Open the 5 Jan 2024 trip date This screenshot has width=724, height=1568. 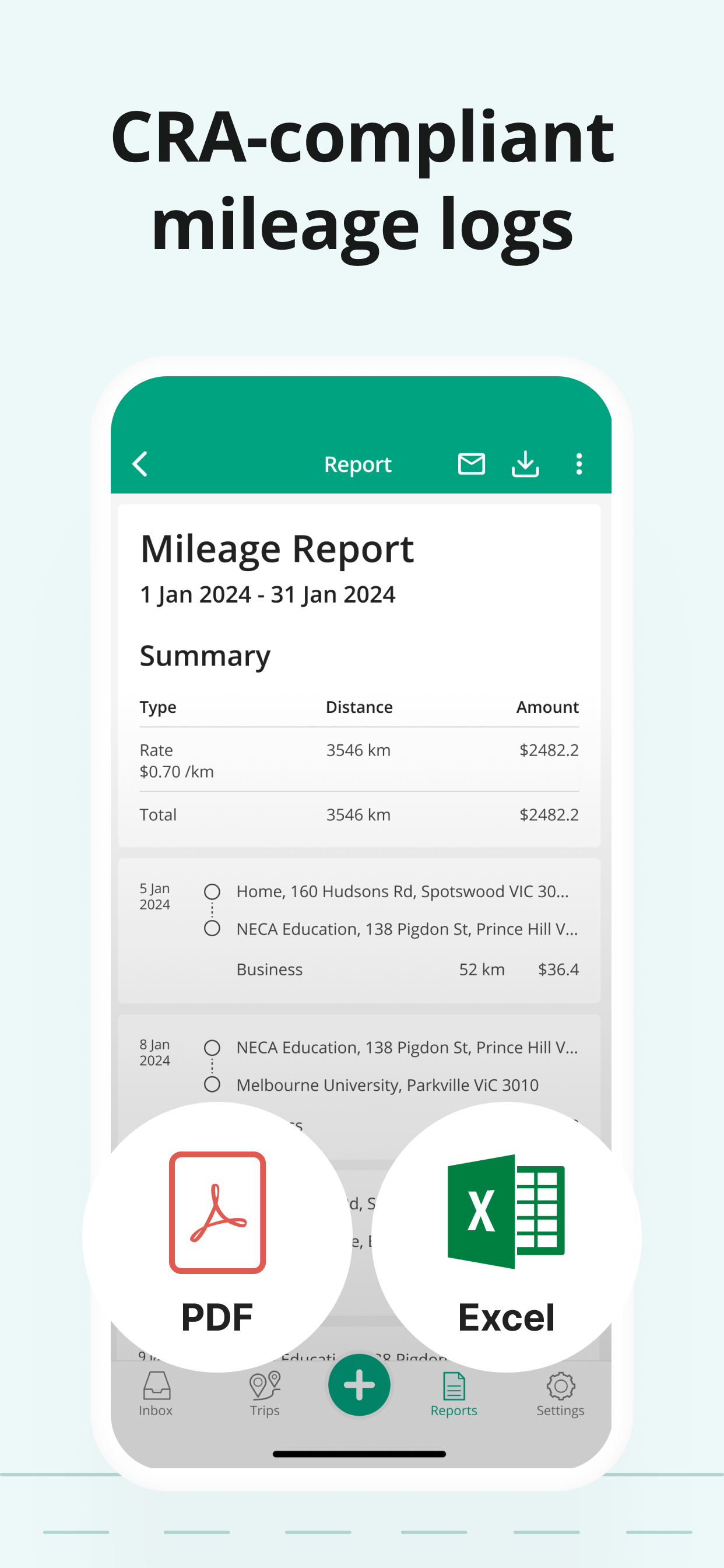coord(155,896)
